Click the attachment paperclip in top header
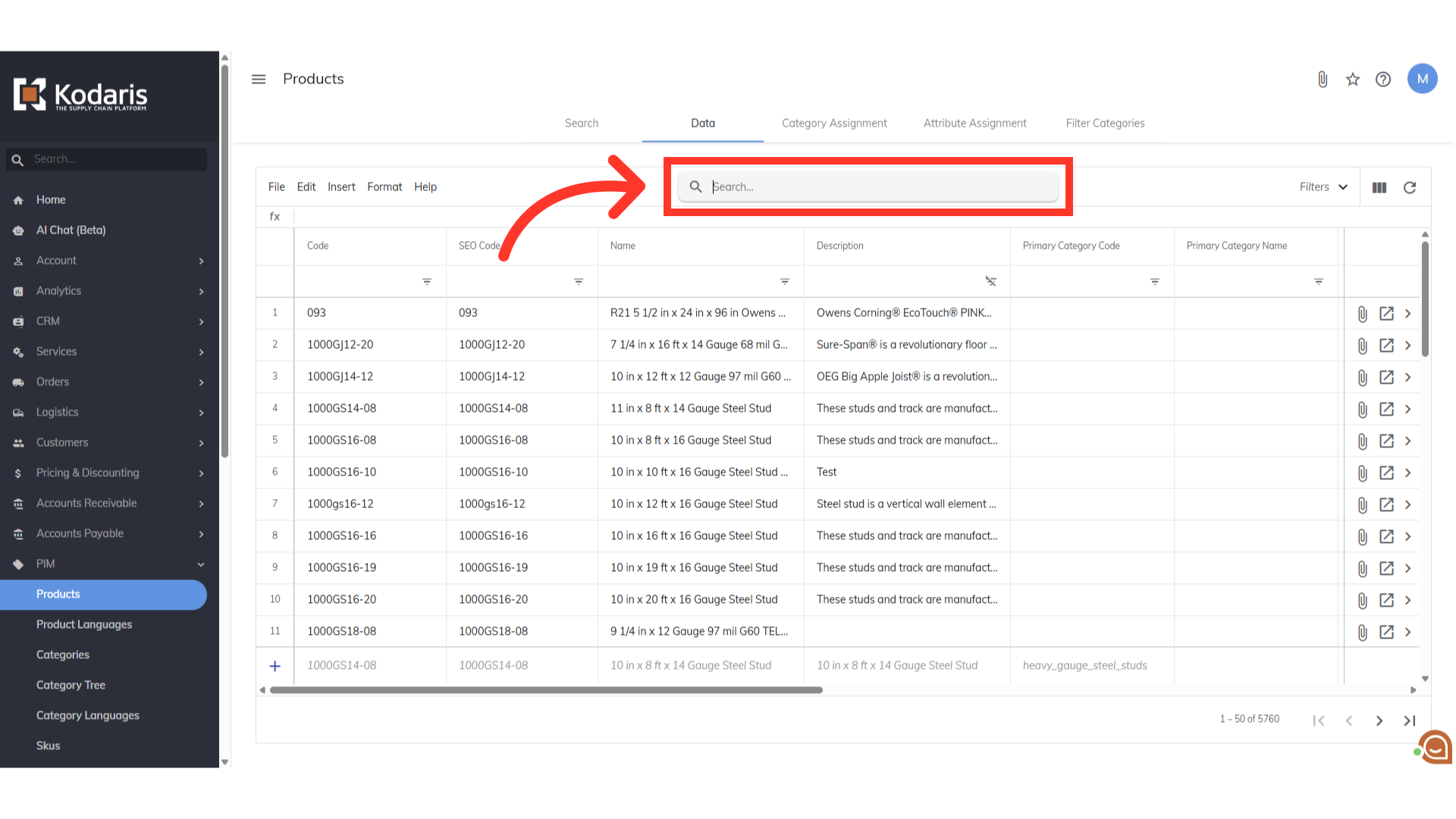This screenshot has width=1456, height=819. (x=1323, y=80)
